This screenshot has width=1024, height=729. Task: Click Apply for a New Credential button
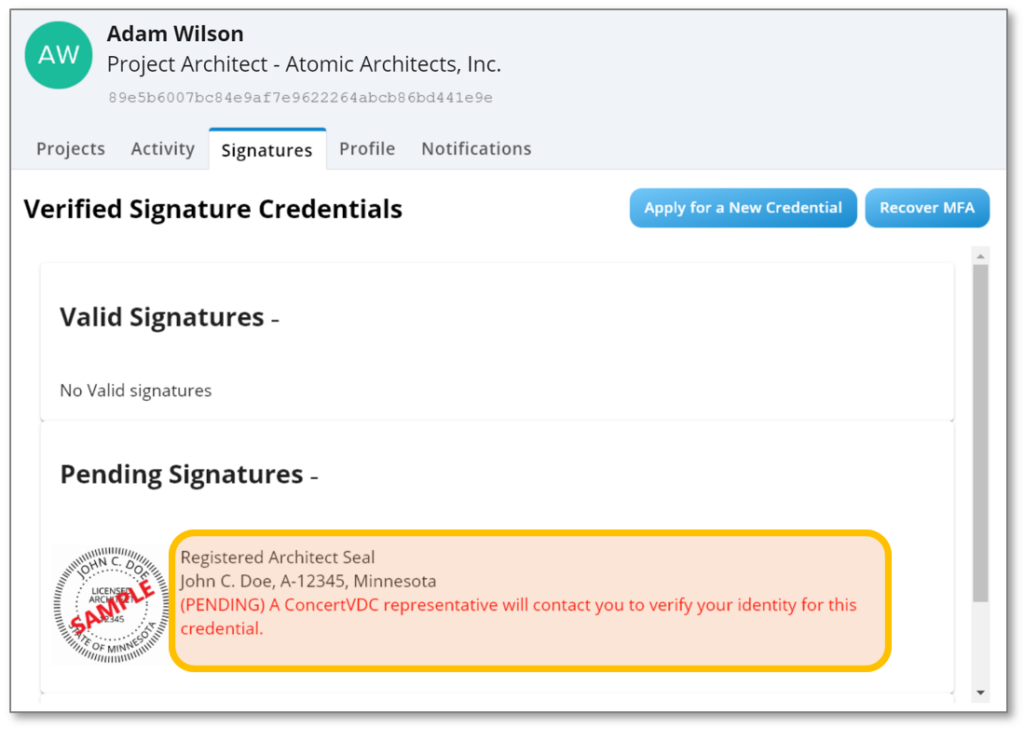pyautogui.click(x=743, y=208)
